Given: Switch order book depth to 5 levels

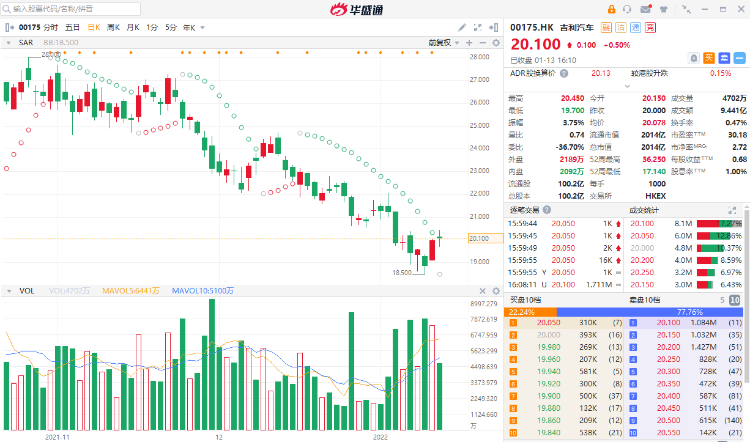Looking at the screenshot, I should 722,300.
